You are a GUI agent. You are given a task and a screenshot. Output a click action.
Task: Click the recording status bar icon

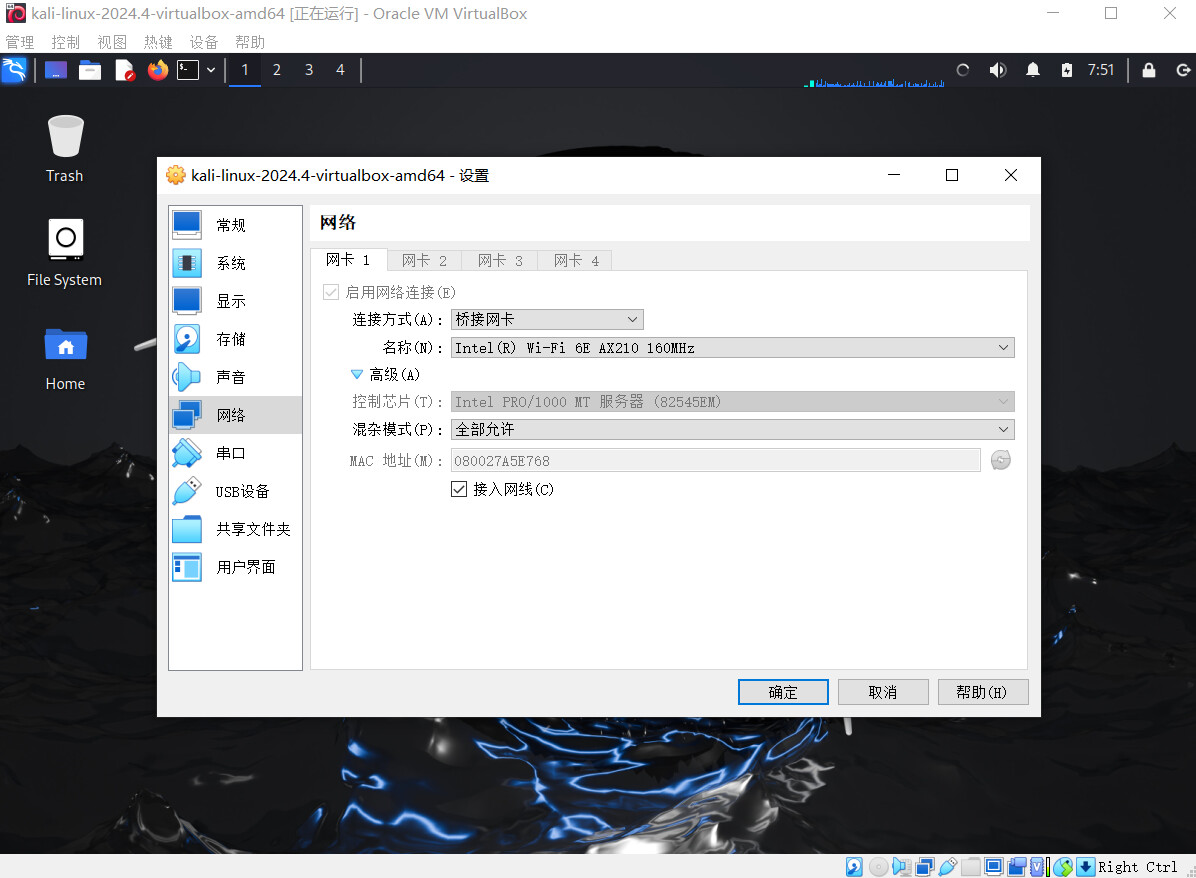[1017, 867]
